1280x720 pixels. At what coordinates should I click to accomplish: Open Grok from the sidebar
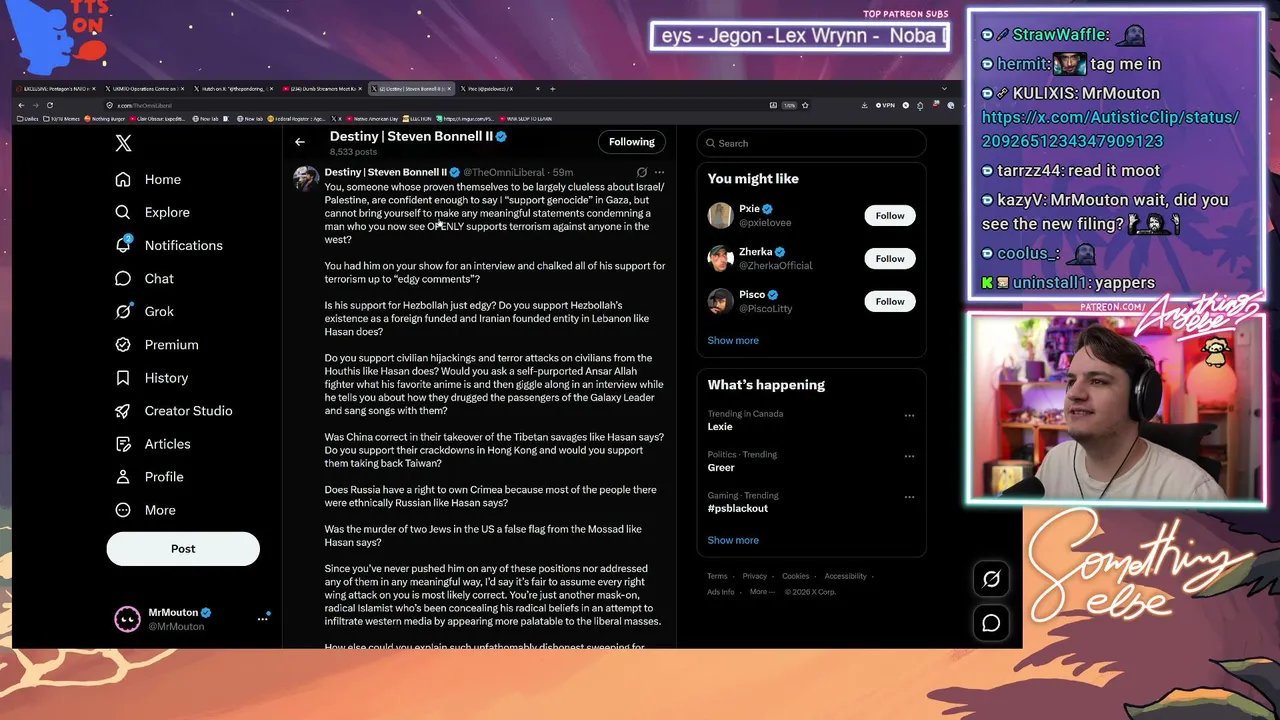click(x=145, y=311)
